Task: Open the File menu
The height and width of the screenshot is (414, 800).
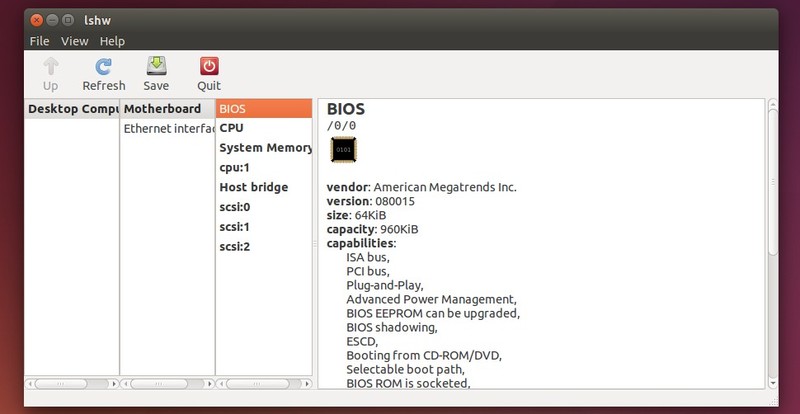Action: point(39,41)
